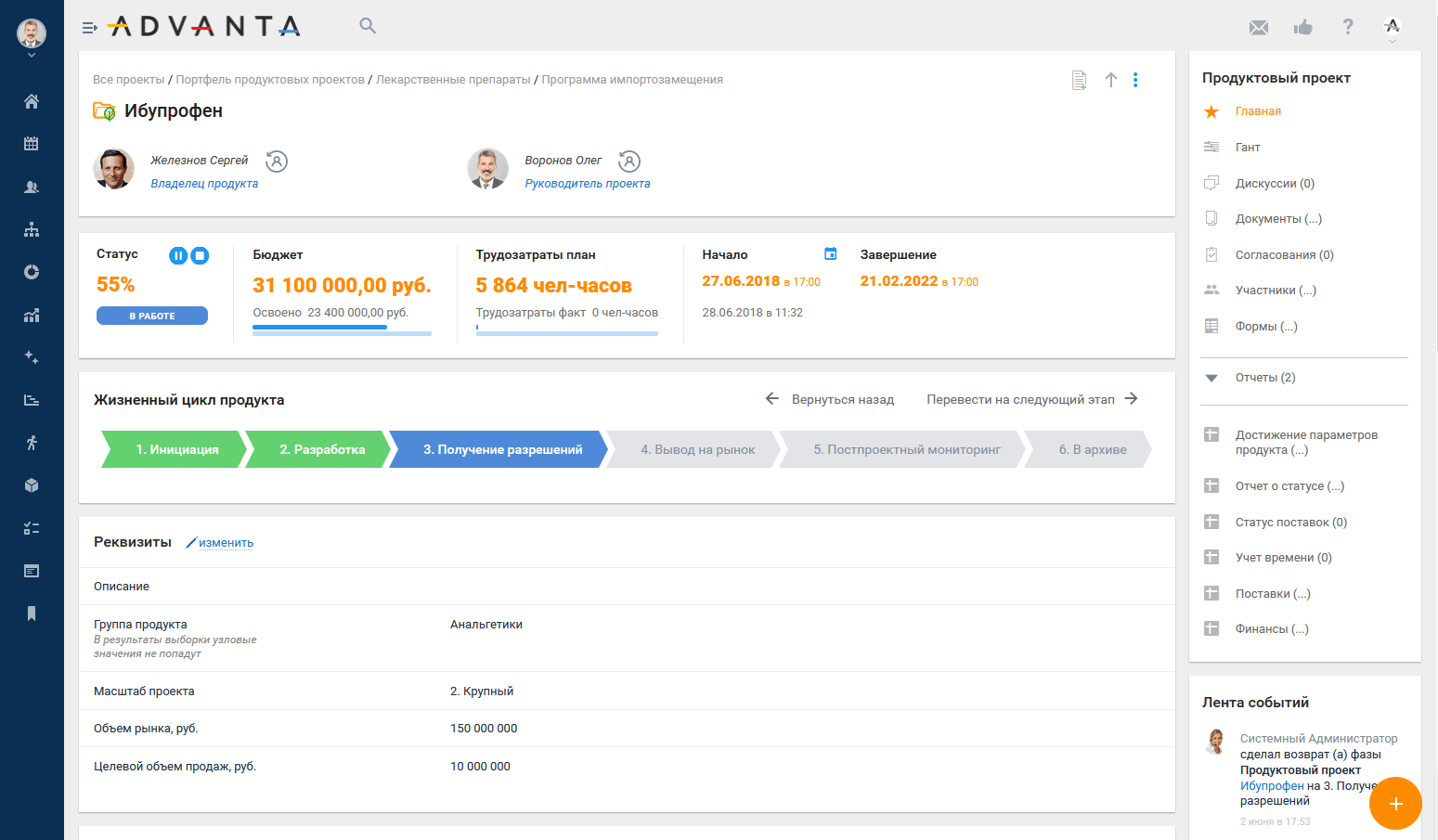Open the stepped Gantt chart sidebar icon
Image resolution: width=1438 pixels, height=840 pixels.
pyautogui.click(x=32, y=400)
